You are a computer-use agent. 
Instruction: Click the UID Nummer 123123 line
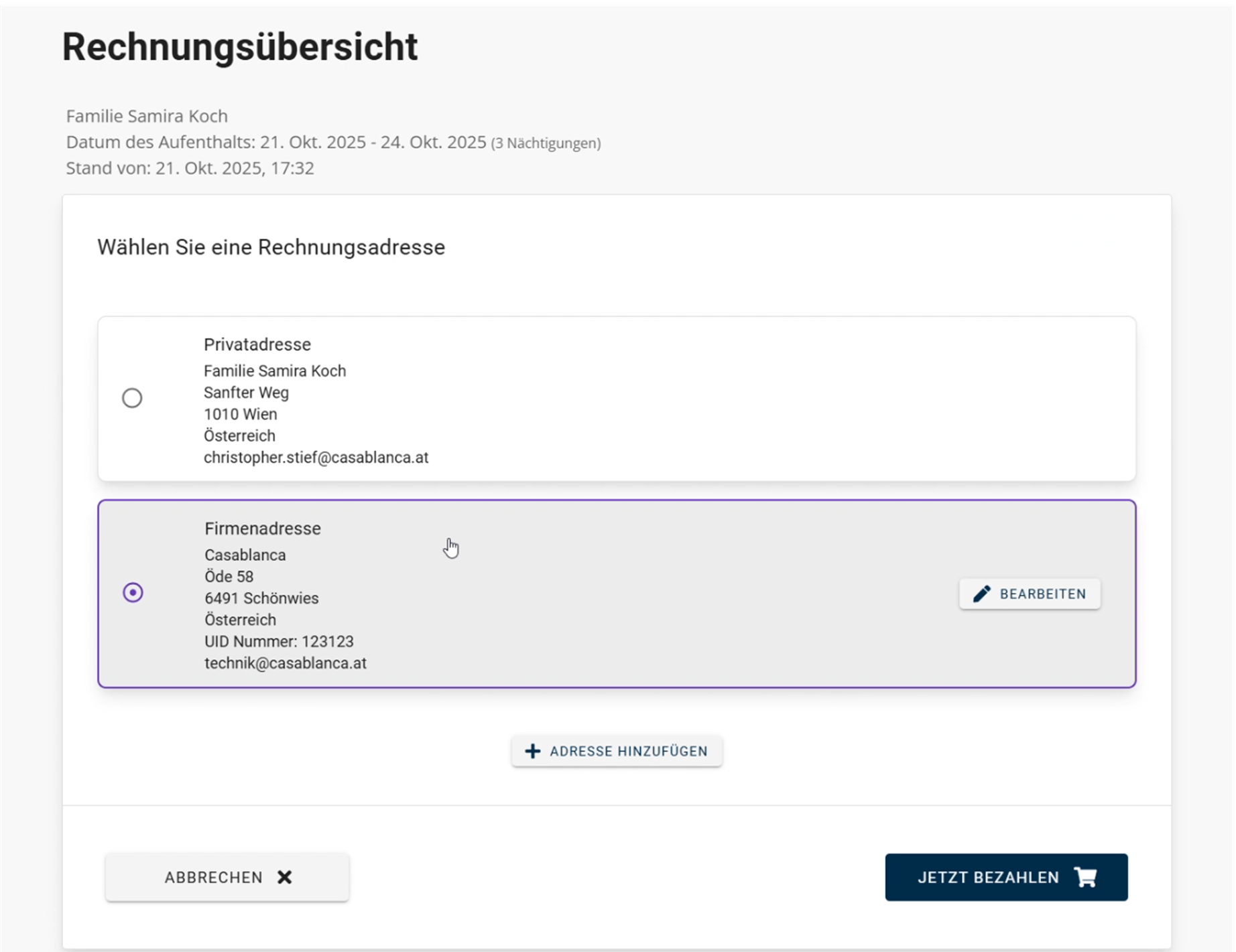coord(279,642)
